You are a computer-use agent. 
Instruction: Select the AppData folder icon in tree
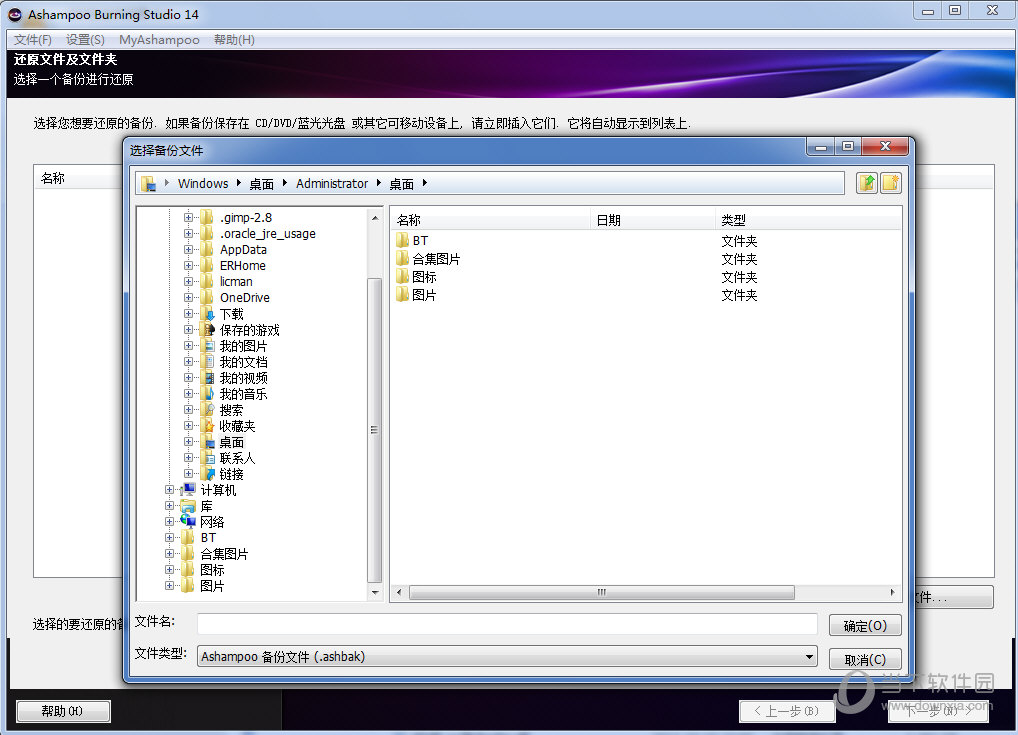pos(207,249)
